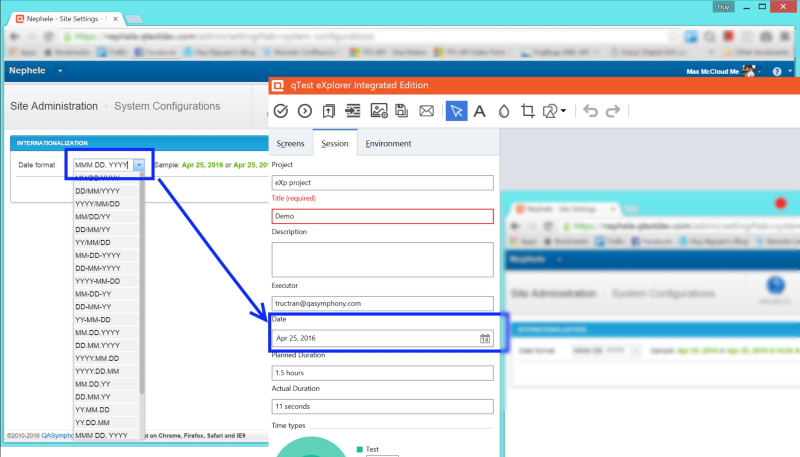Click the import arrow lines icon
Image resolution: width=800 pixels, height=457 pixels.
tap(353, 111)
